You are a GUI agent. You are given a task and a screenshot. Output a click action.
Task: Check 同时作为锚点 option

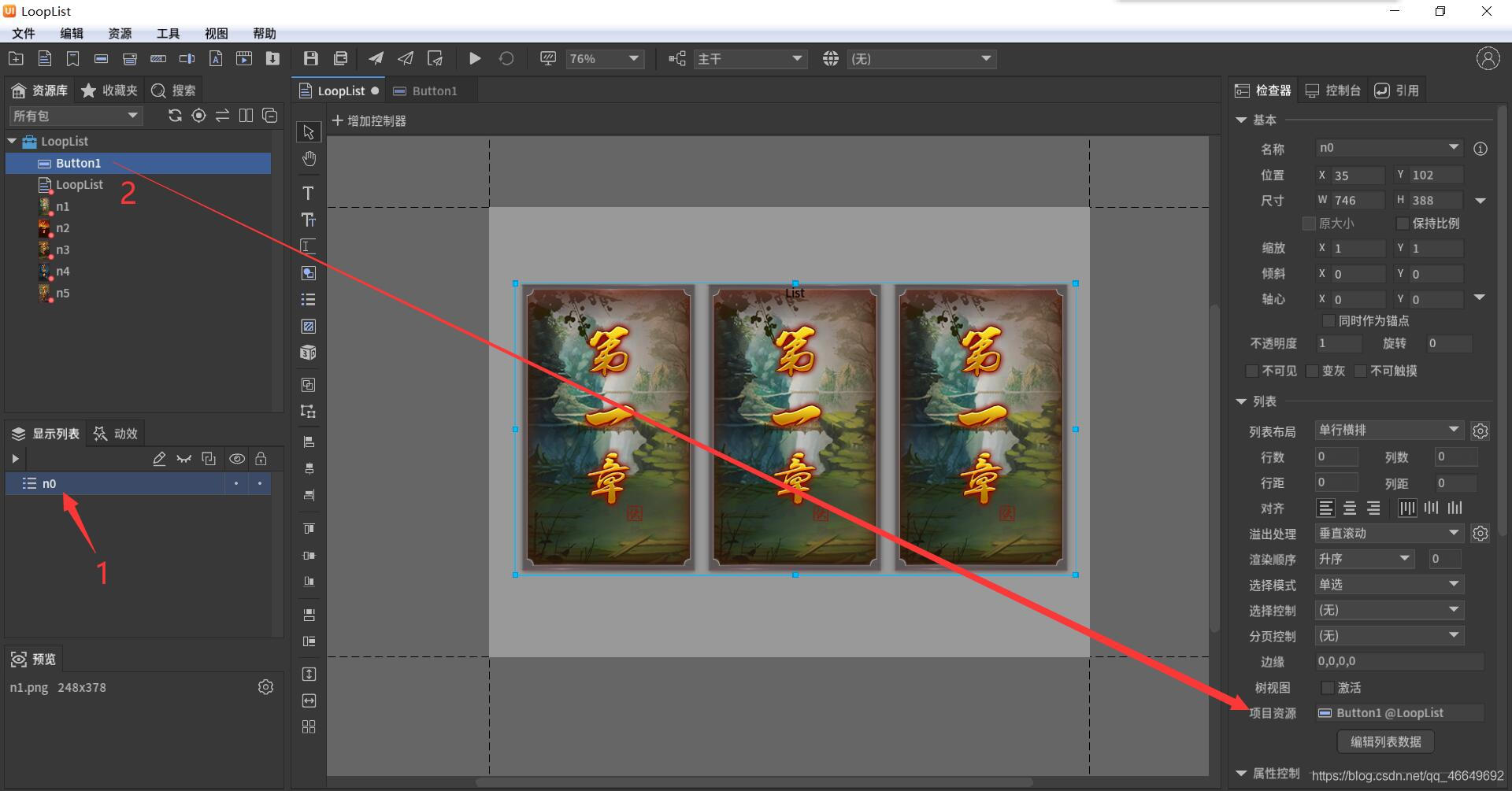1329,321
